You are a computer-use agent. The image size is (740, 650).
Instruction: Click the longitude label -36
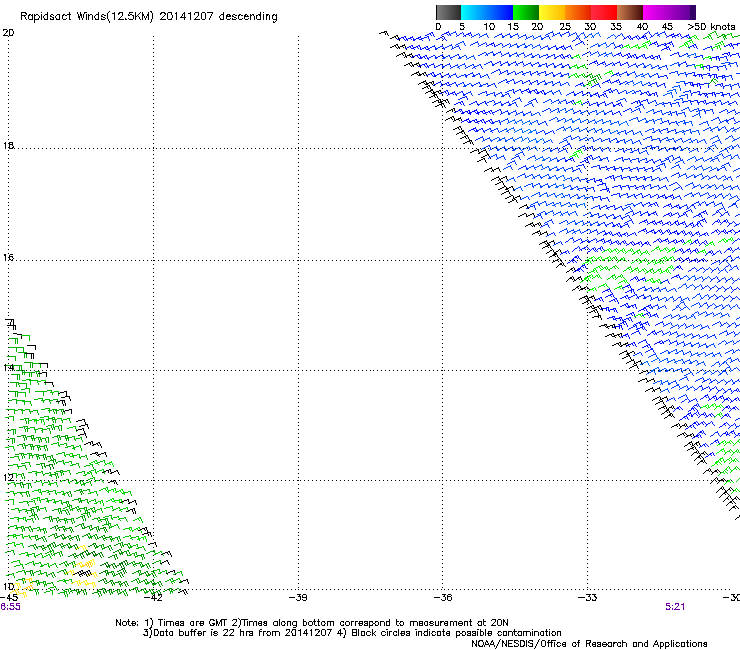click(443, 597)
